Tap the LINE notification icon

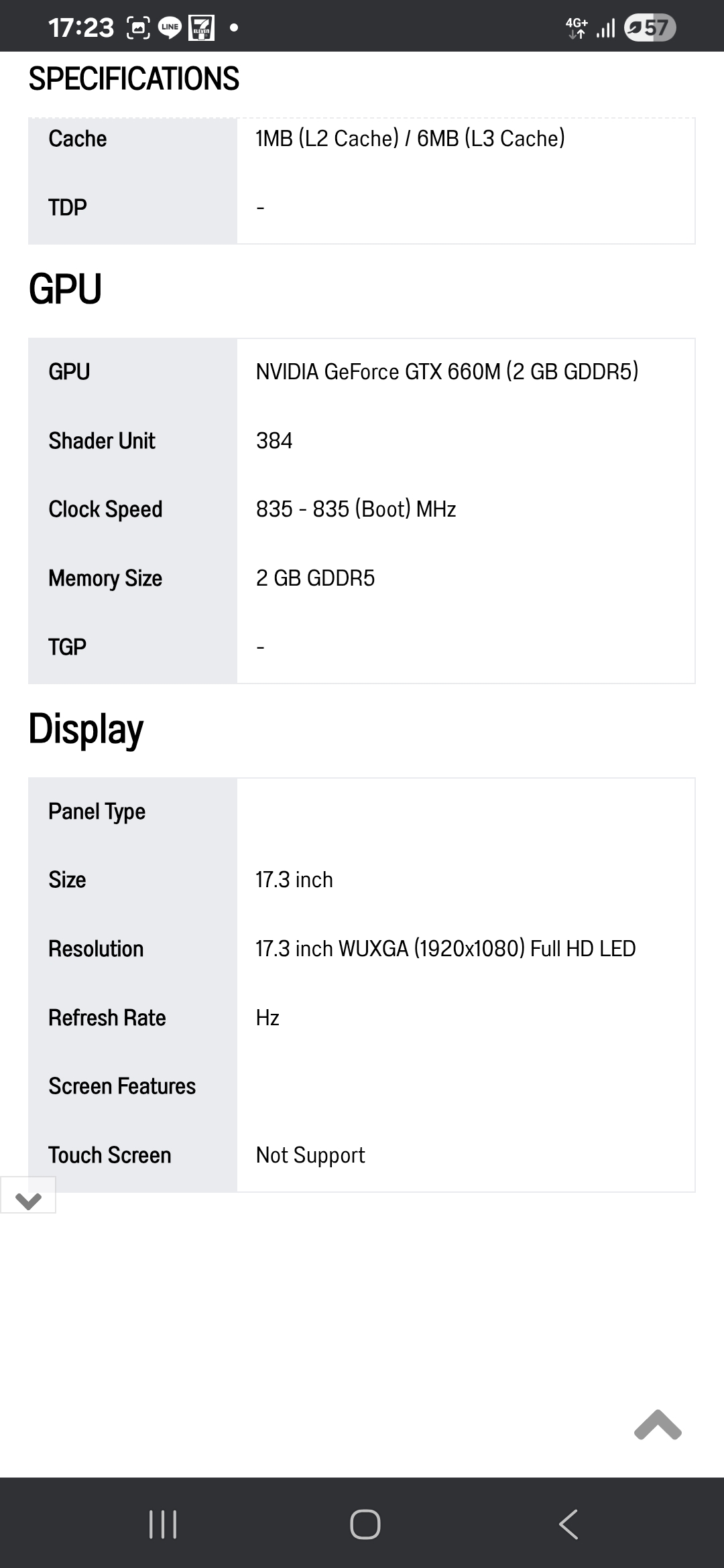(x=170, y=27)
